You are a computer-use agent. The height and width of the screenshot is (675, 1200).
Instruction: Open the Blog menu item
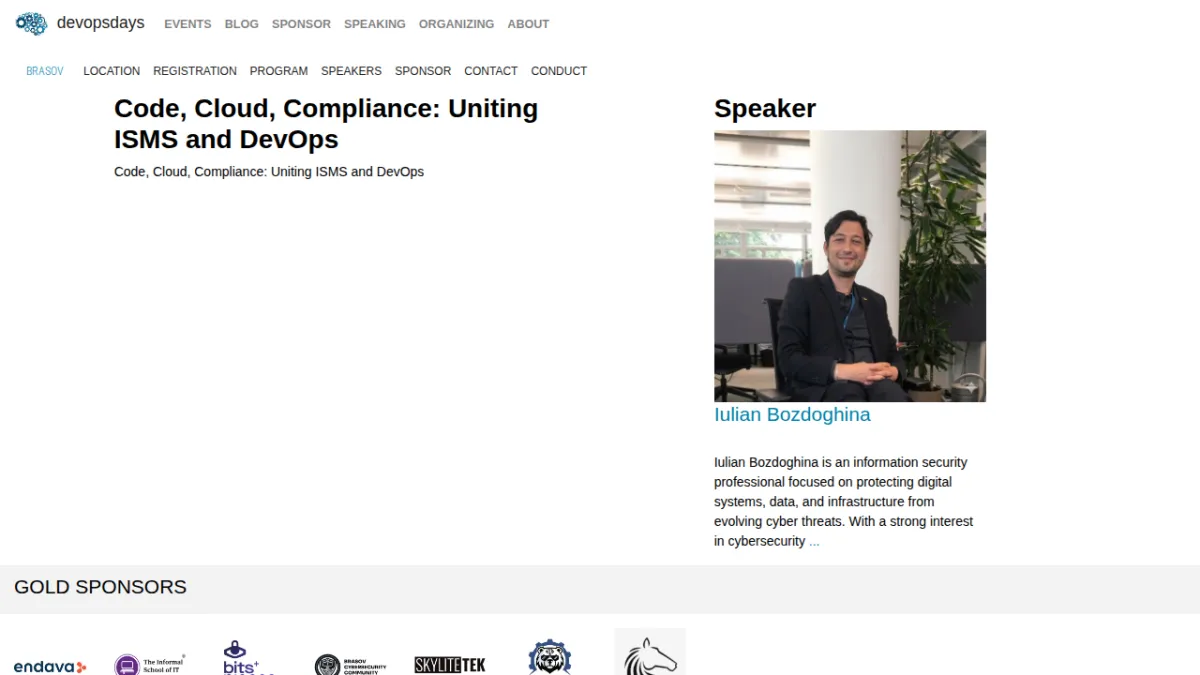(x=241, y=24)
